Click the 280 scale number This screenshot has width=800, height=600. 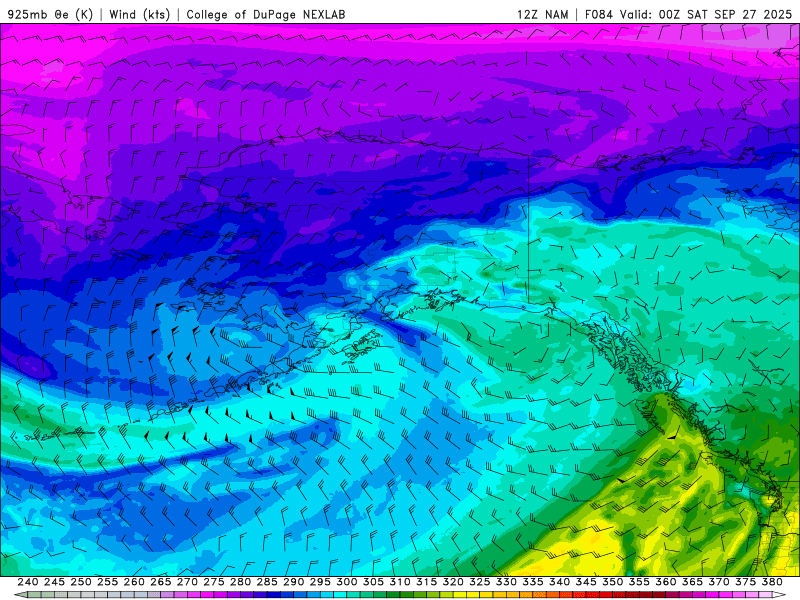tap(240, 582)
